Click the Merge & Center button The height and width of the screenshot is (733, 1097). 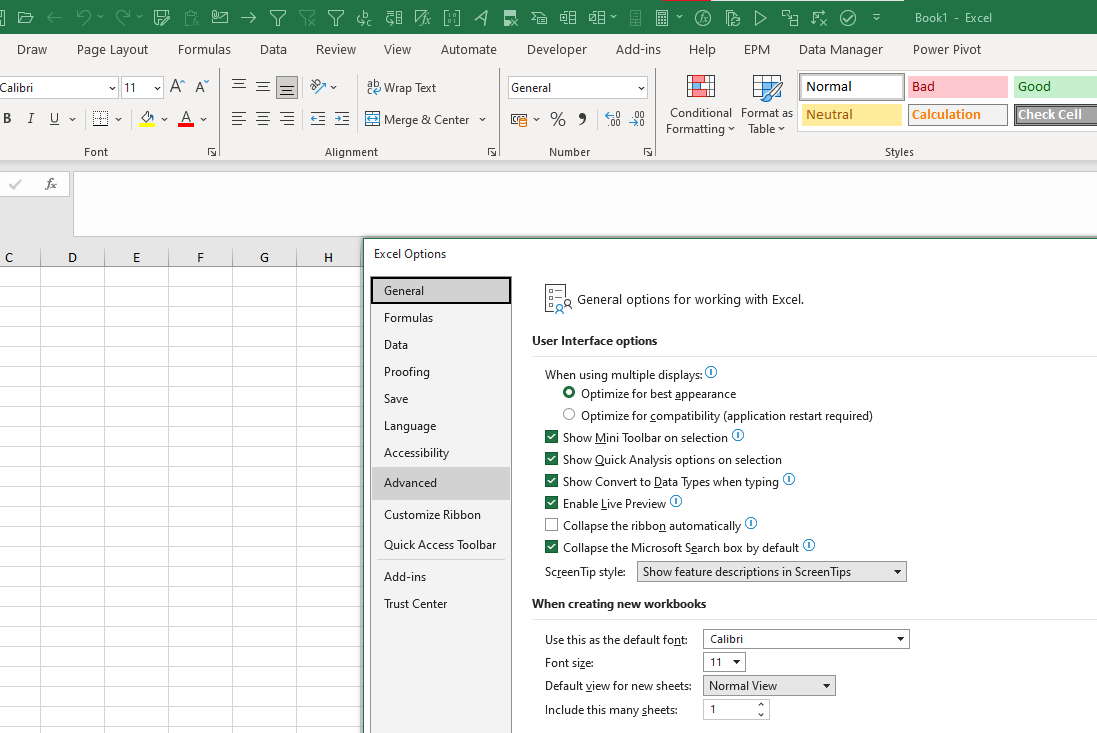(x=426, y=119)
